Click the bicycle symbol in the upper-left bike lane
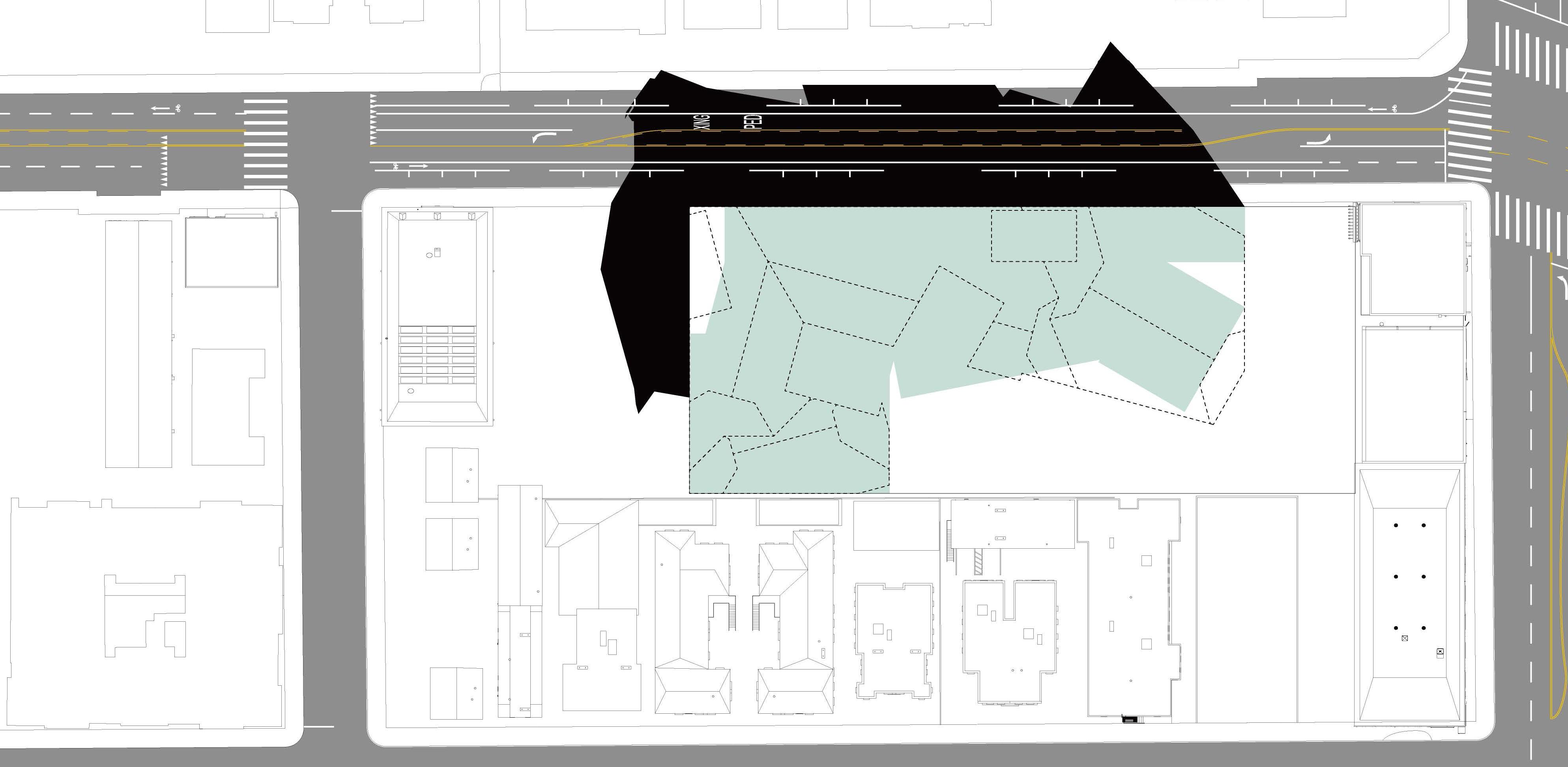Screen dimensions: 1568x767 (178, 109)
